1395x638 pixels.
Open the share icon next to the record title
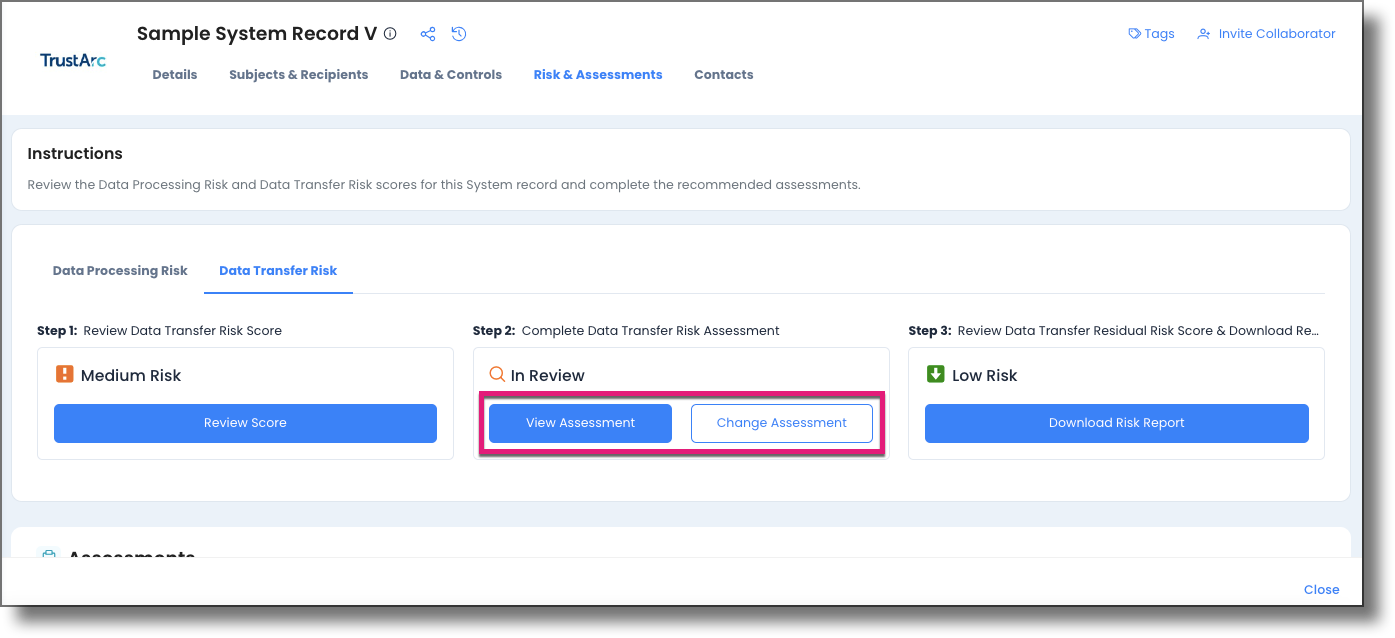[428, 34]
